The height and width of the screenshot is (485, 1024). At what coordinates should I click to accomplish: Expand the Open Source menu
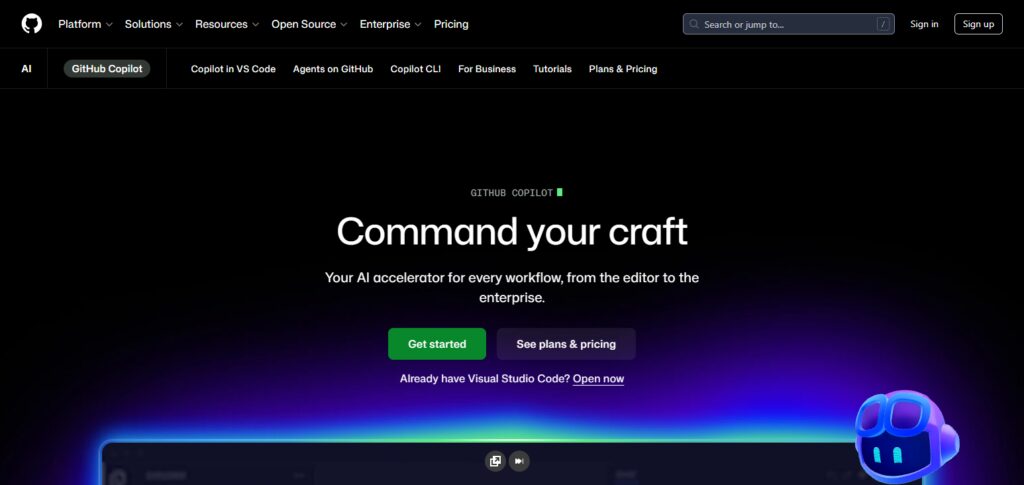pyautogui.click(x=310, y=24)
